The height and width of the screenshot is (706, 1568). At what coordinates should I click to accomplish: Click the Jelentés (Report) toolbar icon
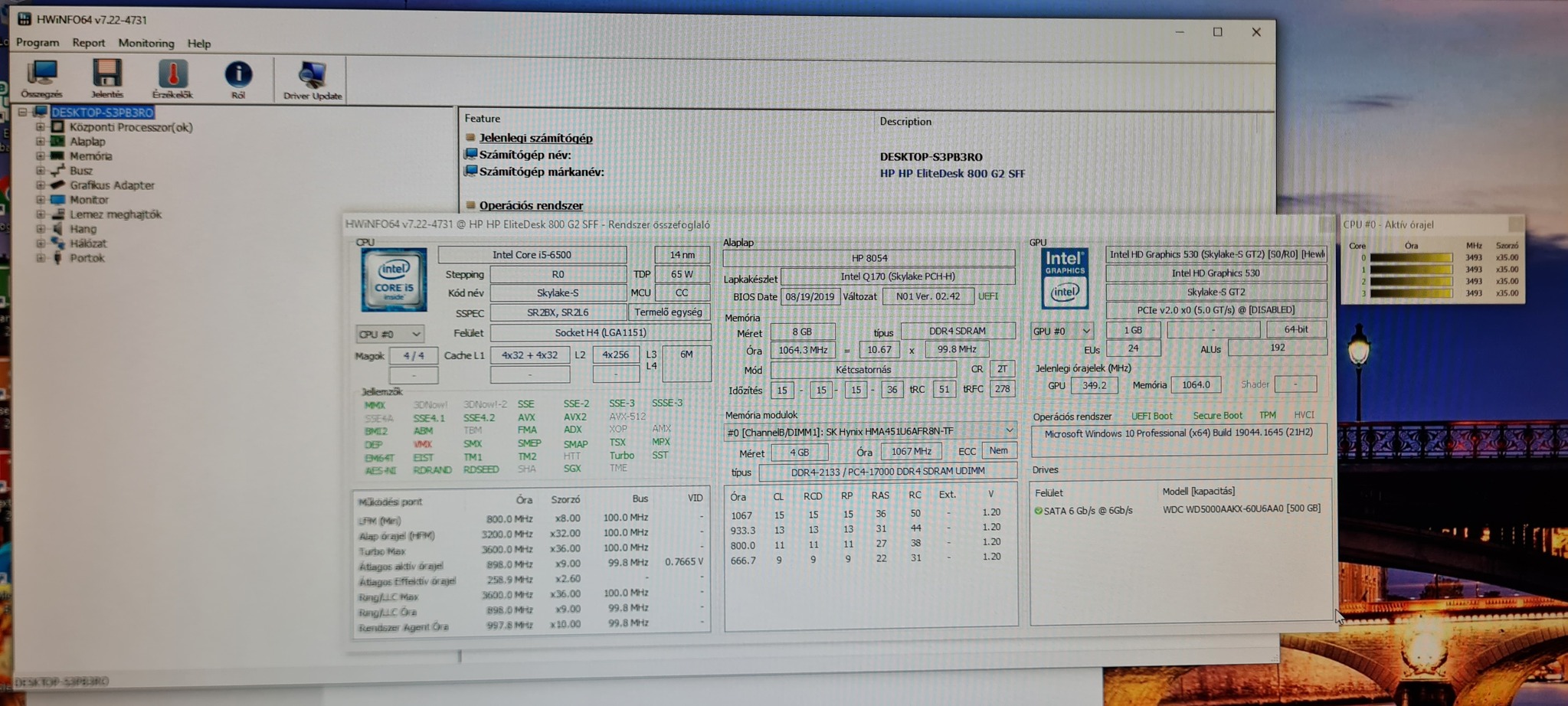(107, 77)
